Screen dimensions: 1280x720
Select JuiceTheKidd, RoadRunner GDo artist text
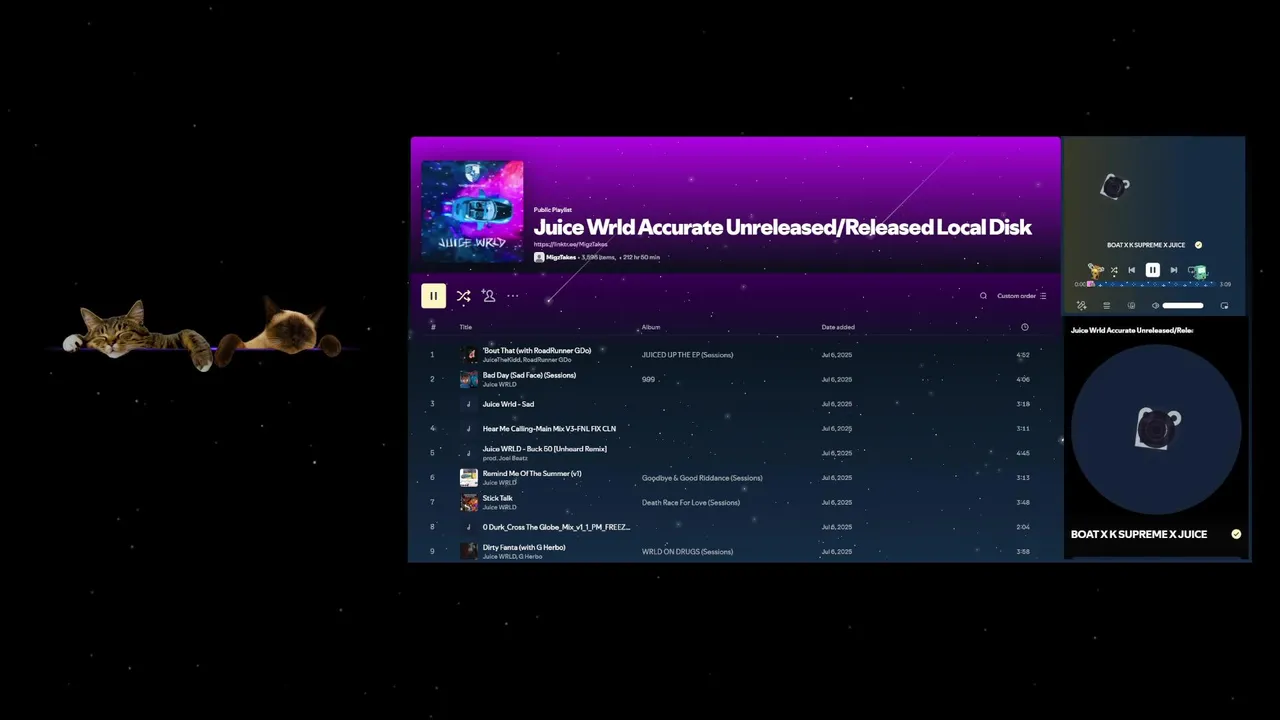tap(527, 359)
